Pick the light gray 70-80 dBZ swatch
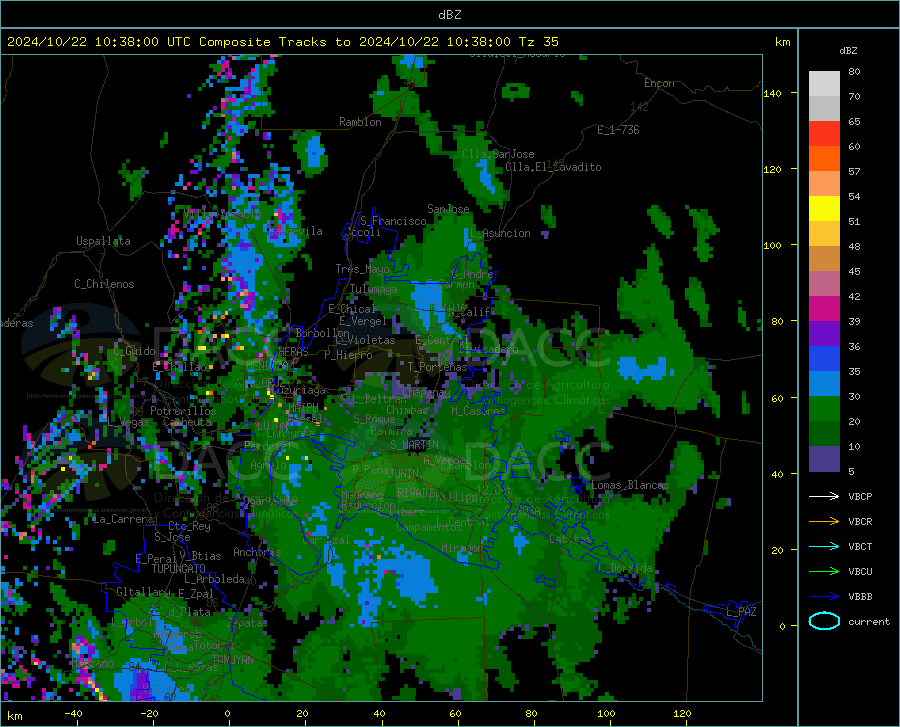The width and height of the screenshot is (900, 727). [824, 84]
